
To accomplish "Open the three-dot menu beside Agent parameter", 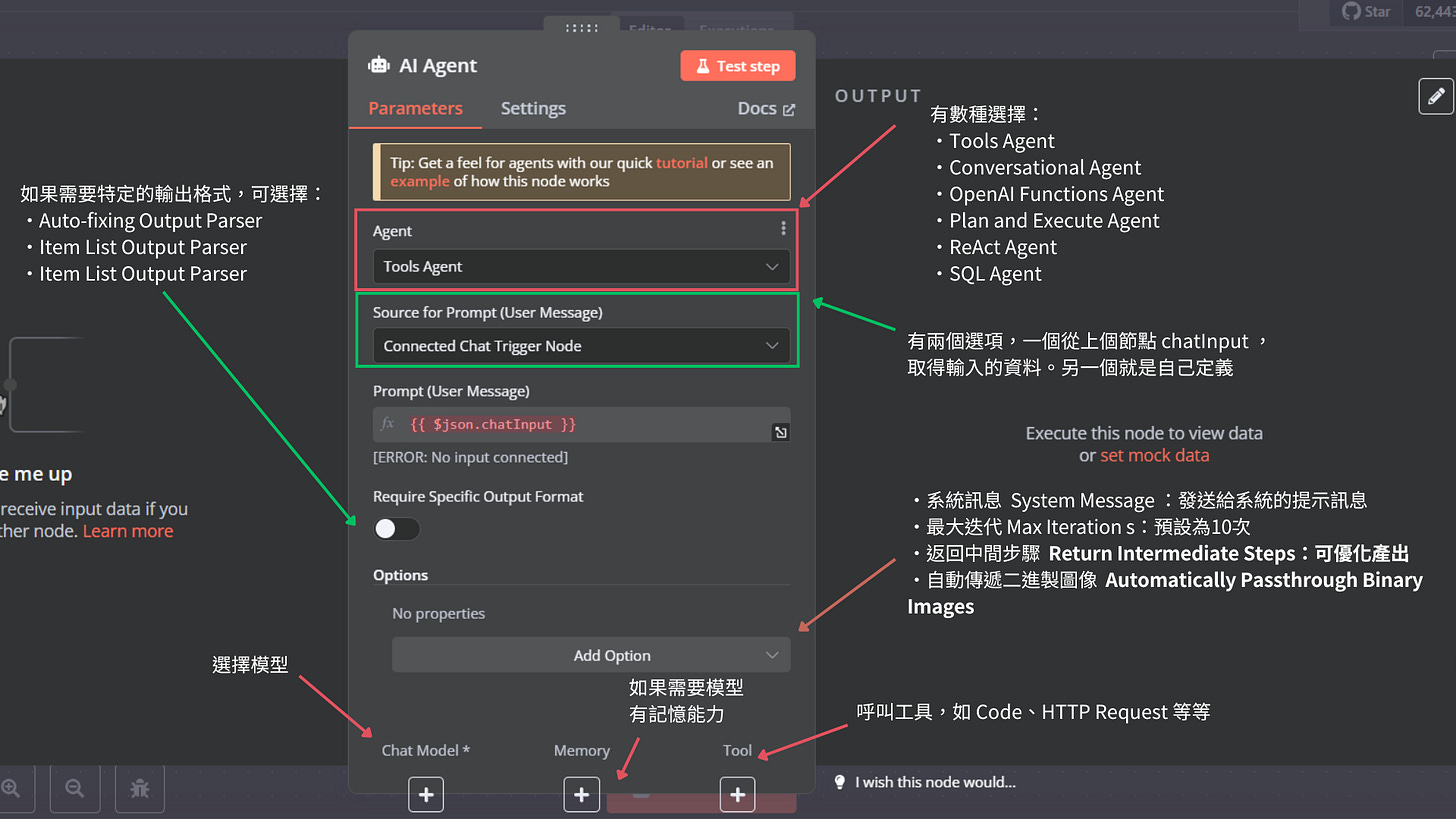I will pyautogui.click(x=783, y=228).
